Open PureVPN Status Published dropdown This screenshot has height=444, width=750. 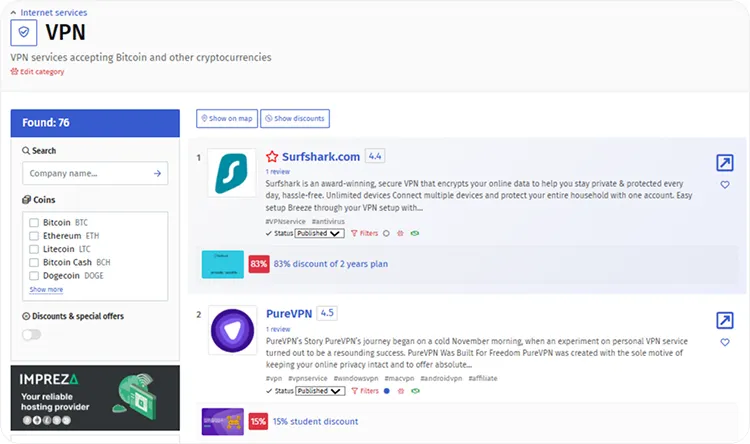320,391
